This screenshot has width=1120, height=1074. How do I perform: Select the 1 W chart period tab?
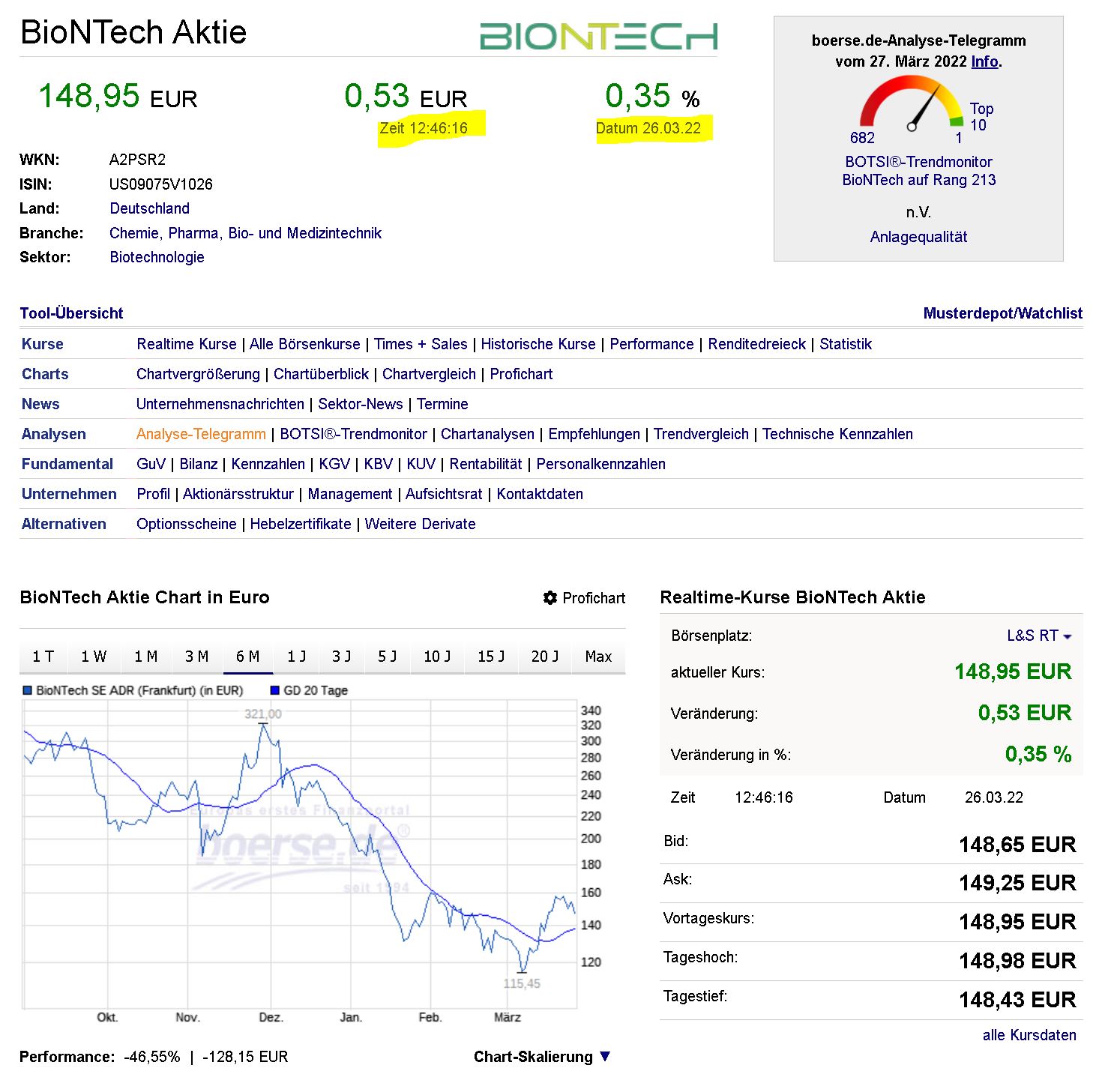point(94,657)
